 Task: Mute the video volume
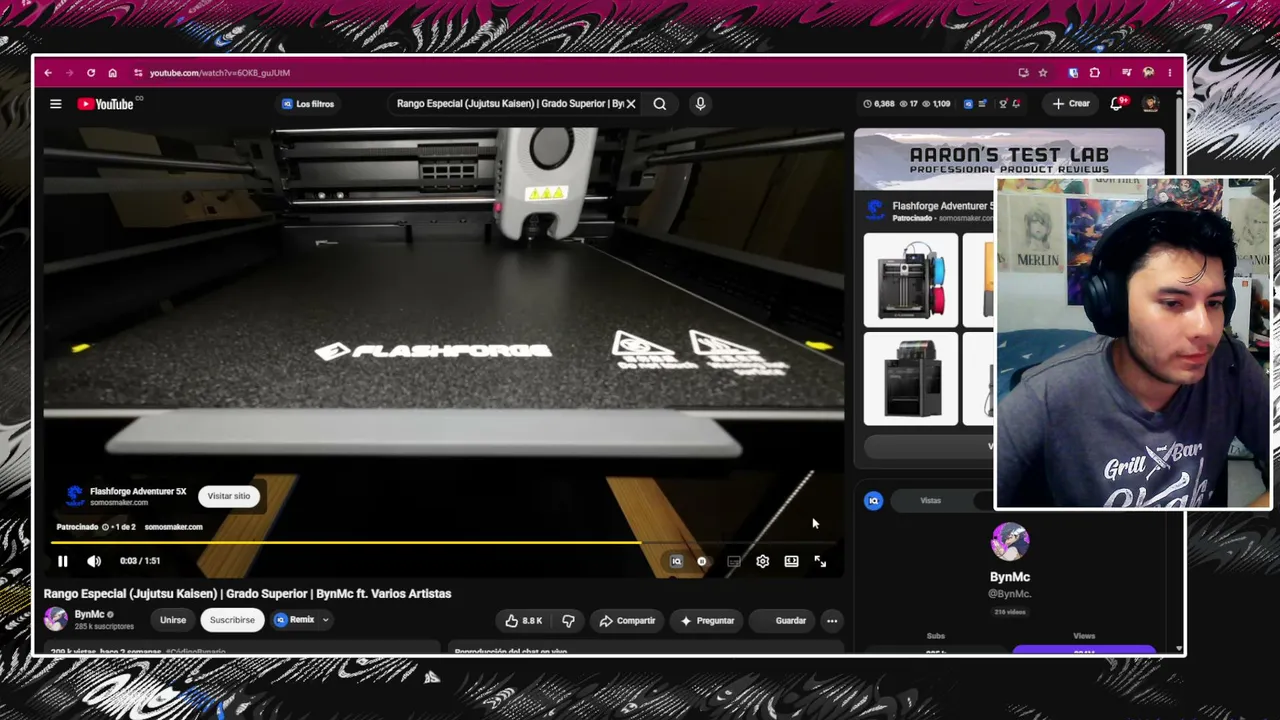point(94,562)
